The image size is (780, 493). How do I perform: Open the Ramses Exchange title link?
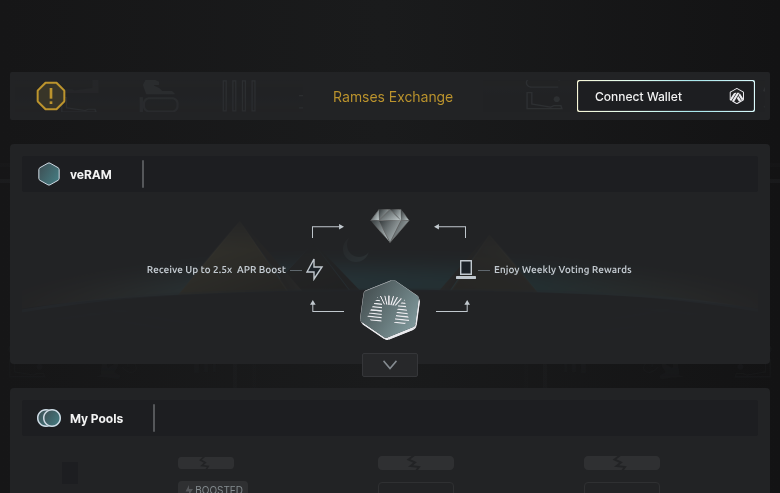393,97
